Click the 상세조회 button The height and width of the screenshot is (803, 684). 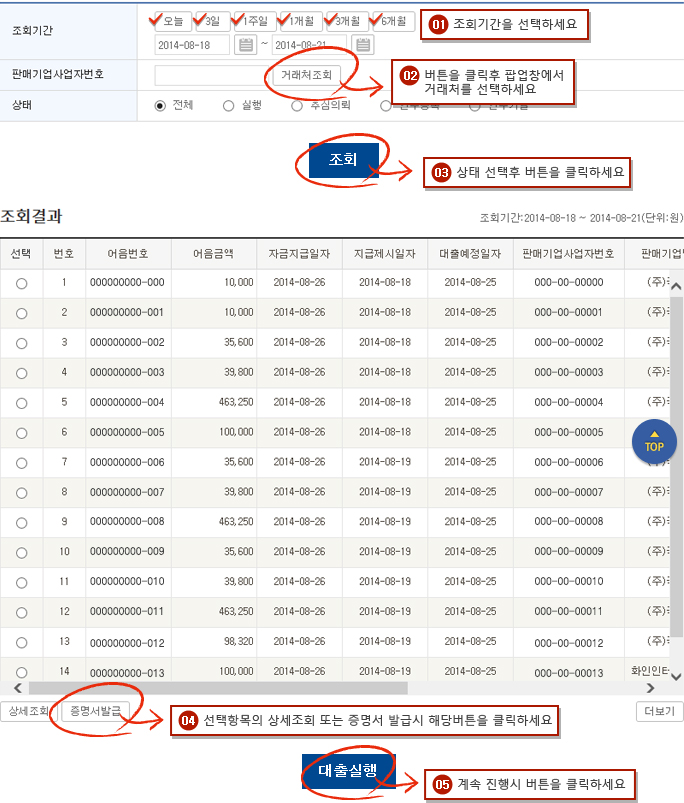29,711
